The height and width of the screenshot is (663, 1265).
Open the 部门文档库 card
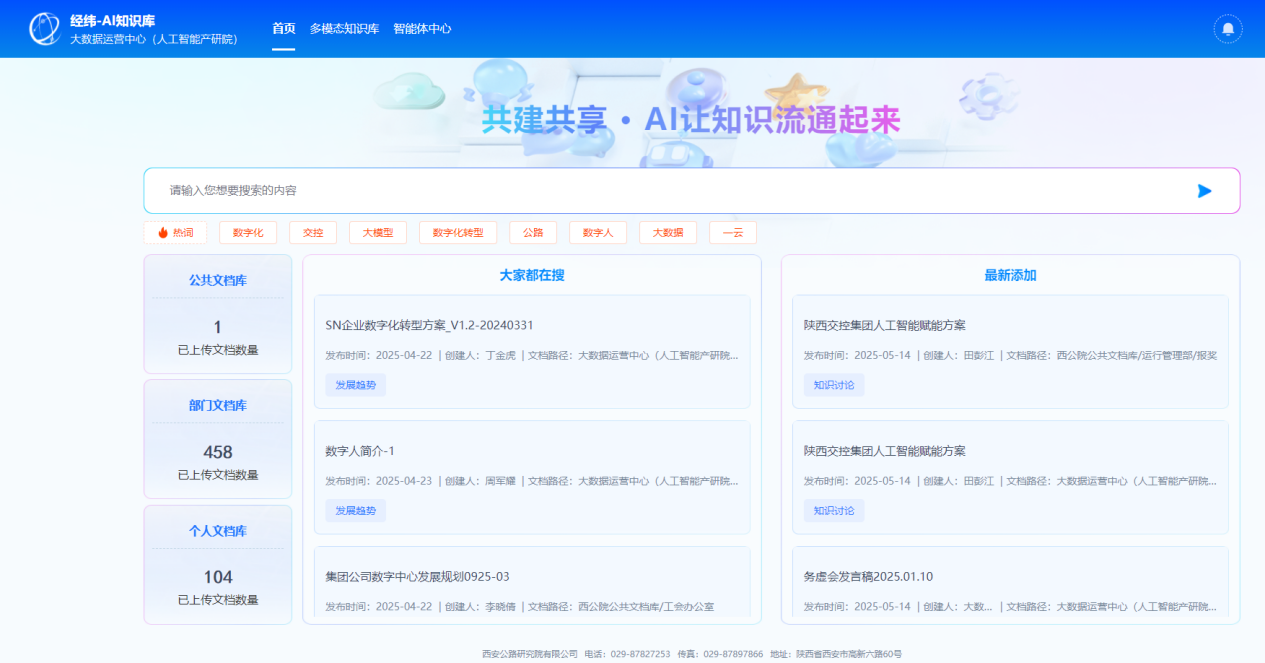coord(218,439)
